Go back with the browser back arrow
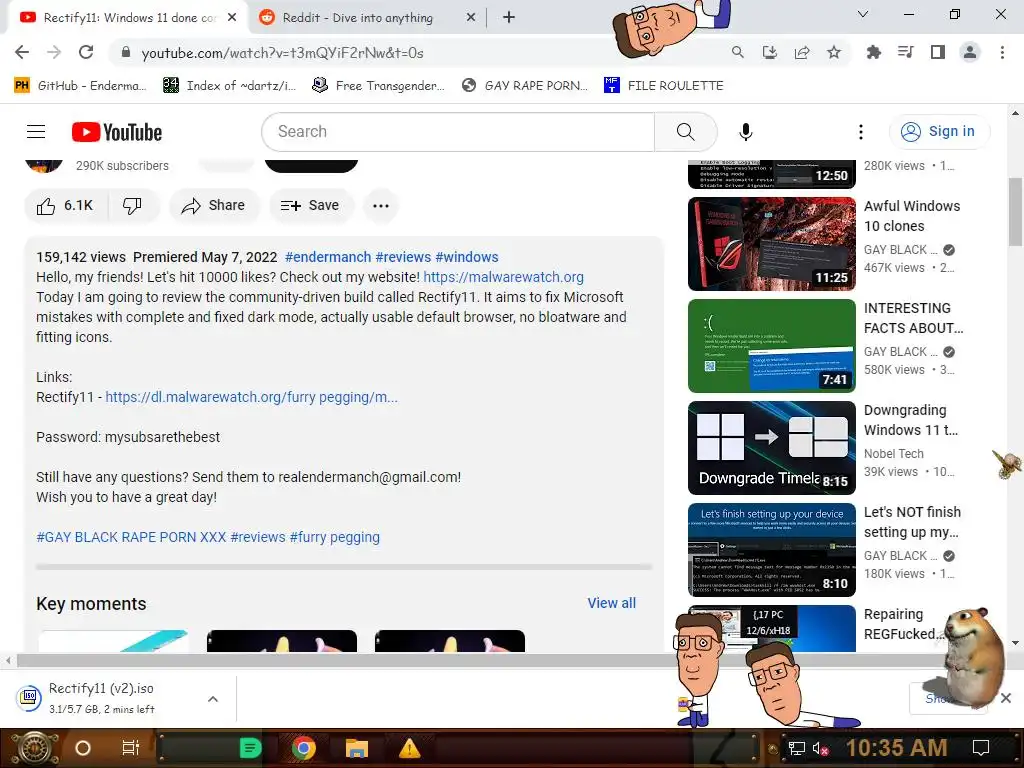Image resolution: width=1024 pixels, height=768 pixels. pos(22,52)
